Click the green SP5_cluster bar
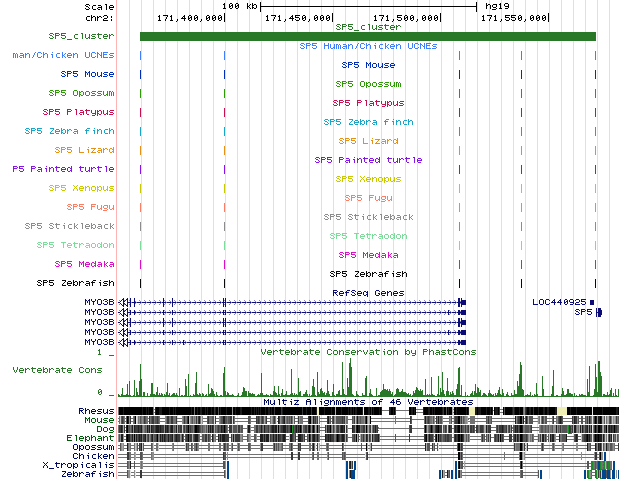The image size is (620, 479). click(367, 37)
